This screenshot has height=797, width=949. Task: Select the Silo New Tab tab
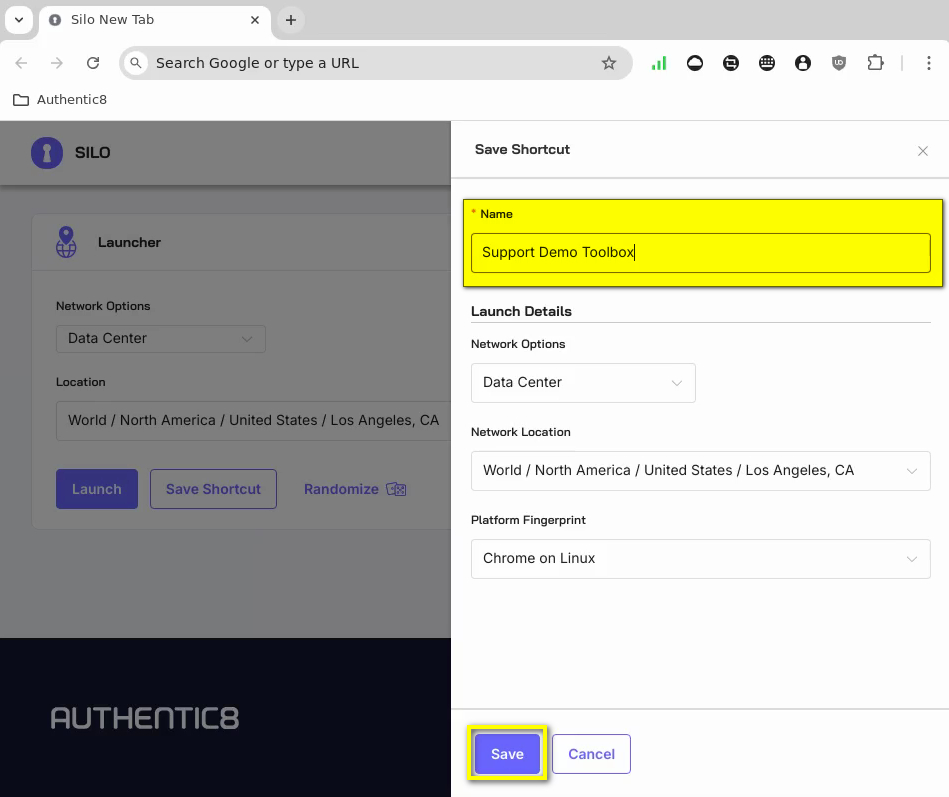pos(154,20)
